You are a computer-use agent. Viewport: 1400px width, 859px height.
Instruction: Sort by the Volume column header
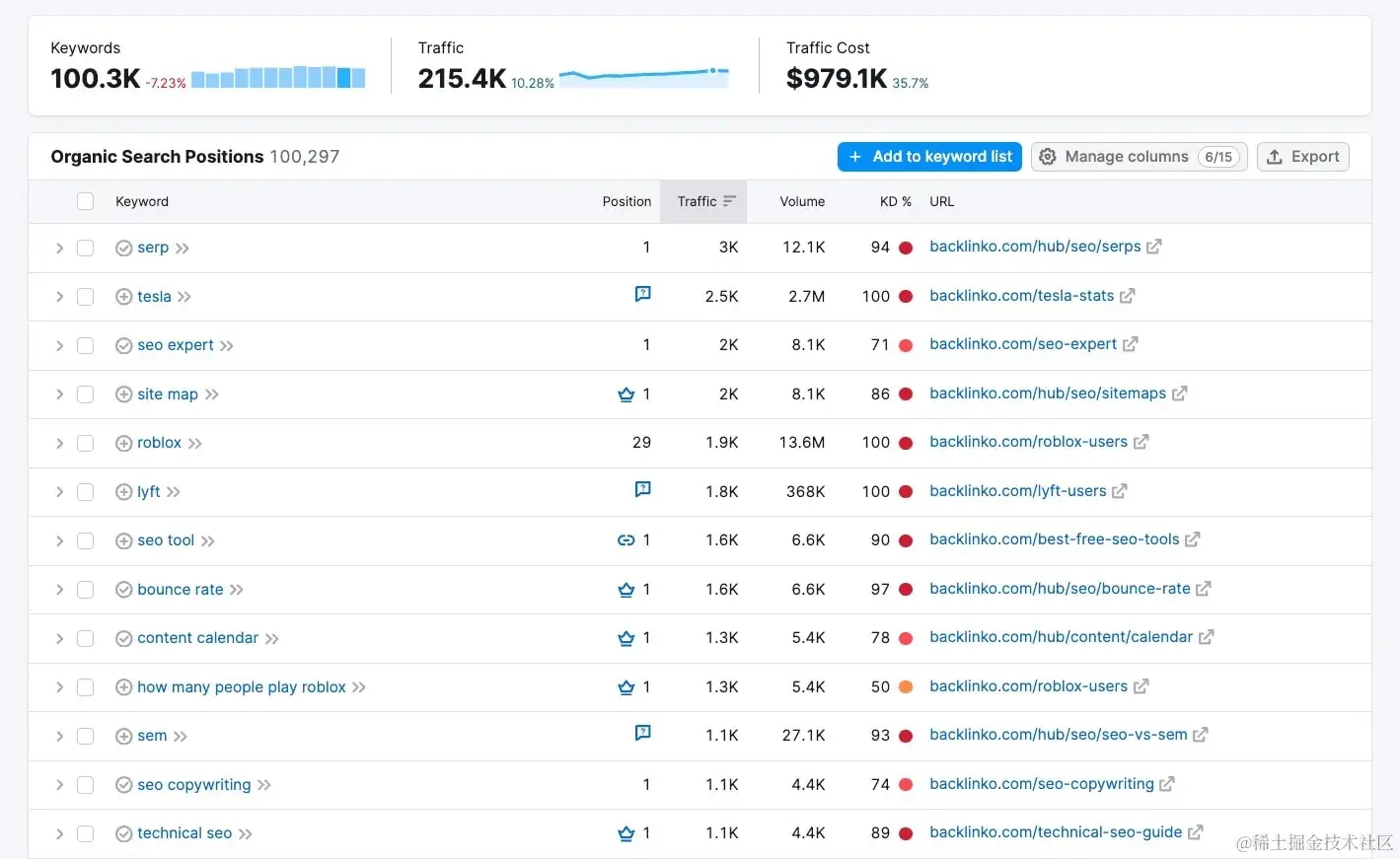(802, 201)
